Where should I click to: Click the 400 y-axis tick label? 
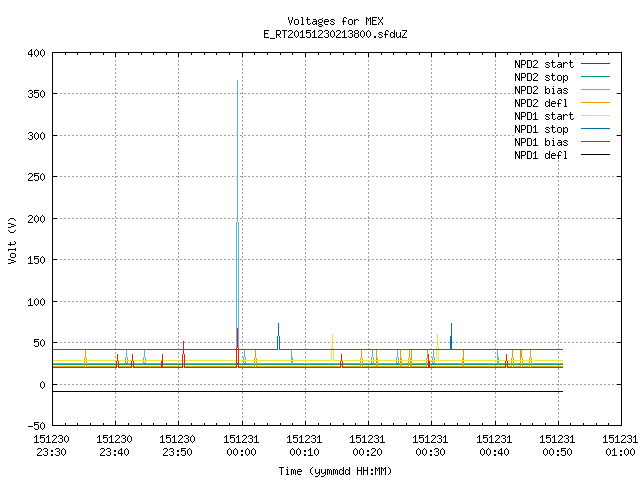(36, 53)
